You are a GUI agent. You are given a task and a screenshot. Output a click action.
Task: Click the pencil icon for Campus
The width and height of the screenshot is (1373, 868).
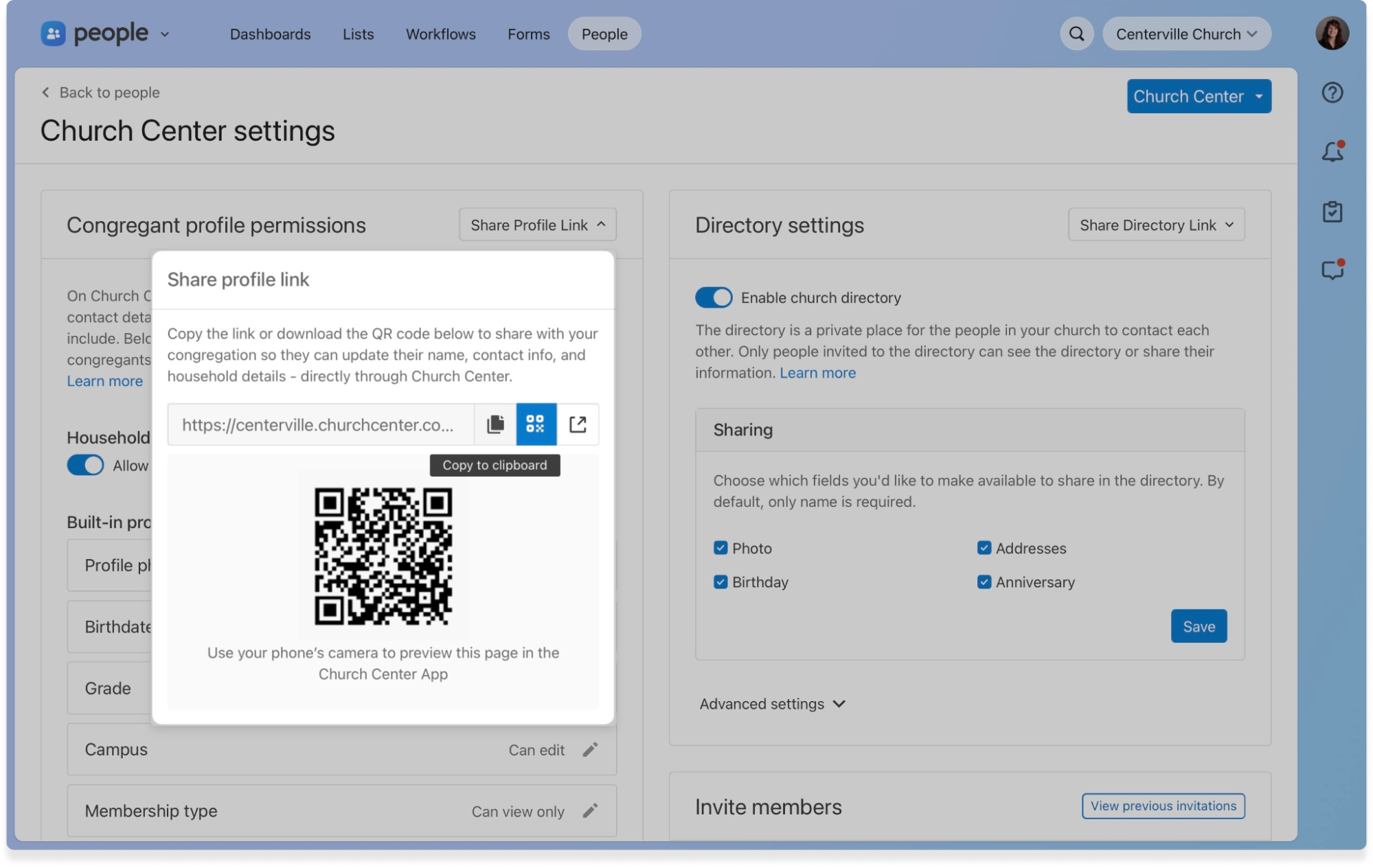590,750
